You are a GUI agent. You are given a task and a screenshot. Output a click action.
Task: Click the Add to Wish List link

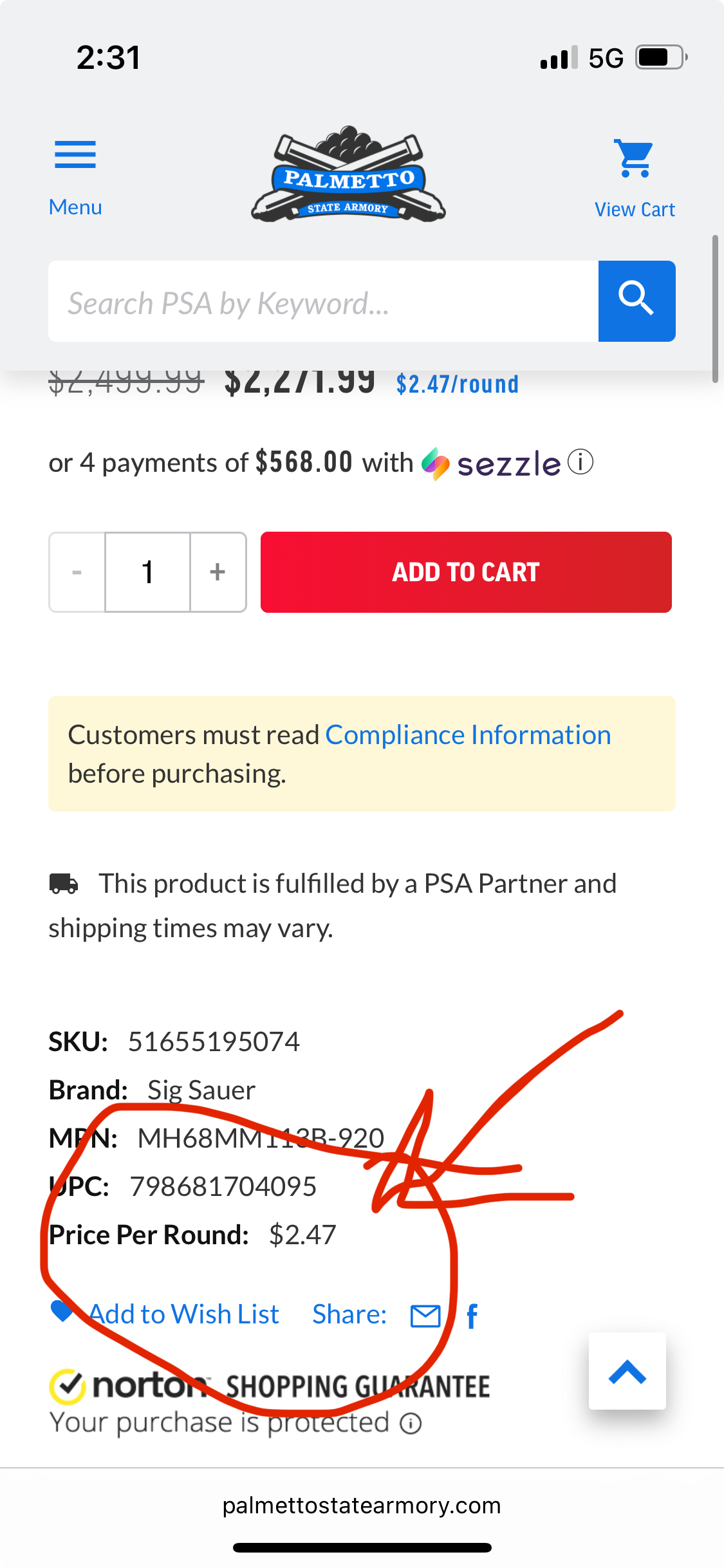[x=184, y=1314]
